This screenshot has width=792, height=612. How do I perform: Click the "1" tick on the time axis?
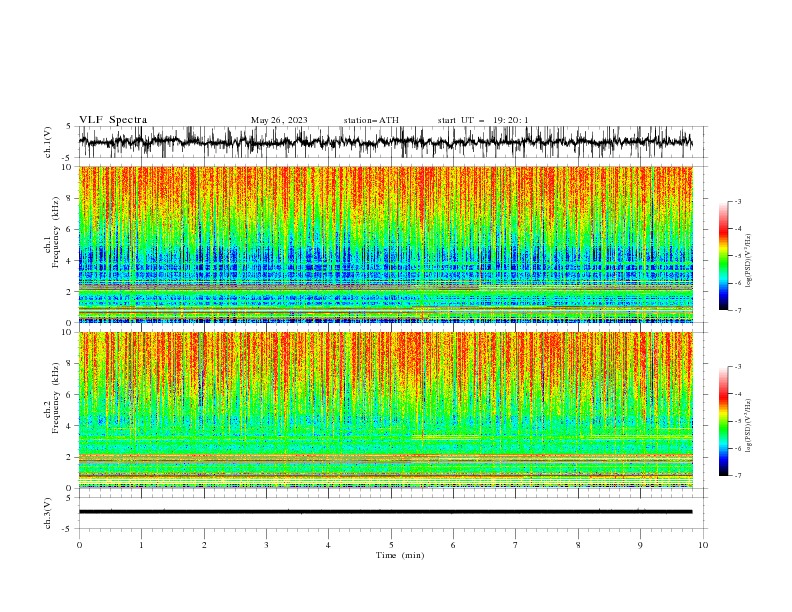click(x=142, y=545)
